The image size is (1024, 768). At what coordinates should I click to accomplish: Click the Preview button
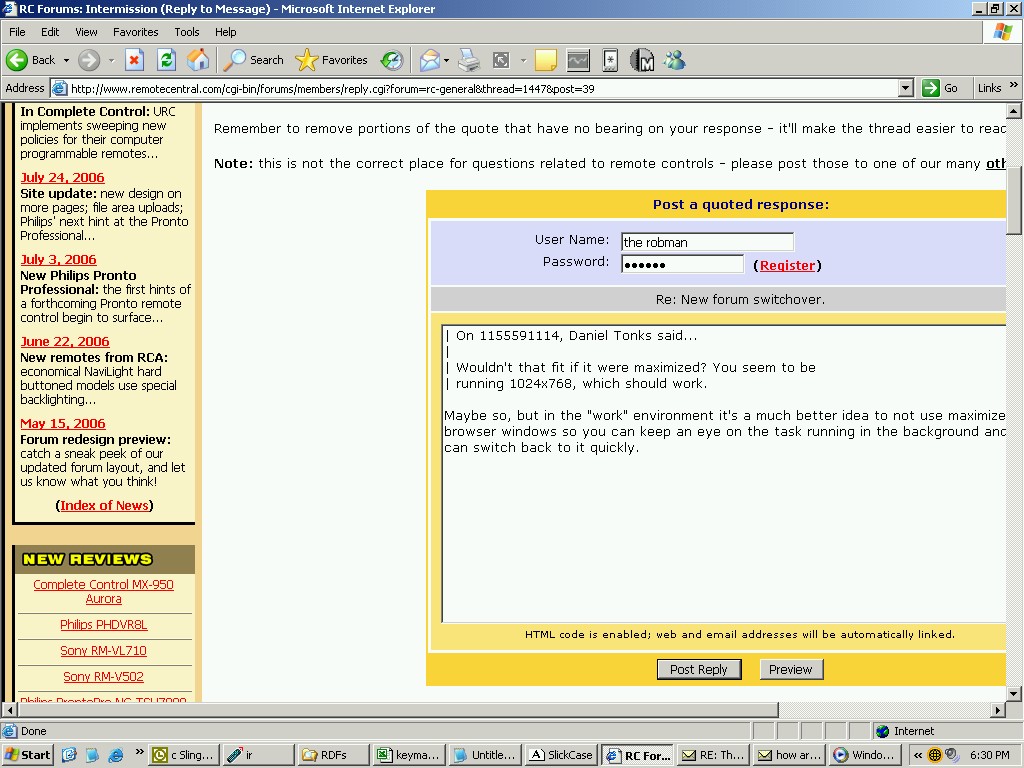tap(790, 669)
